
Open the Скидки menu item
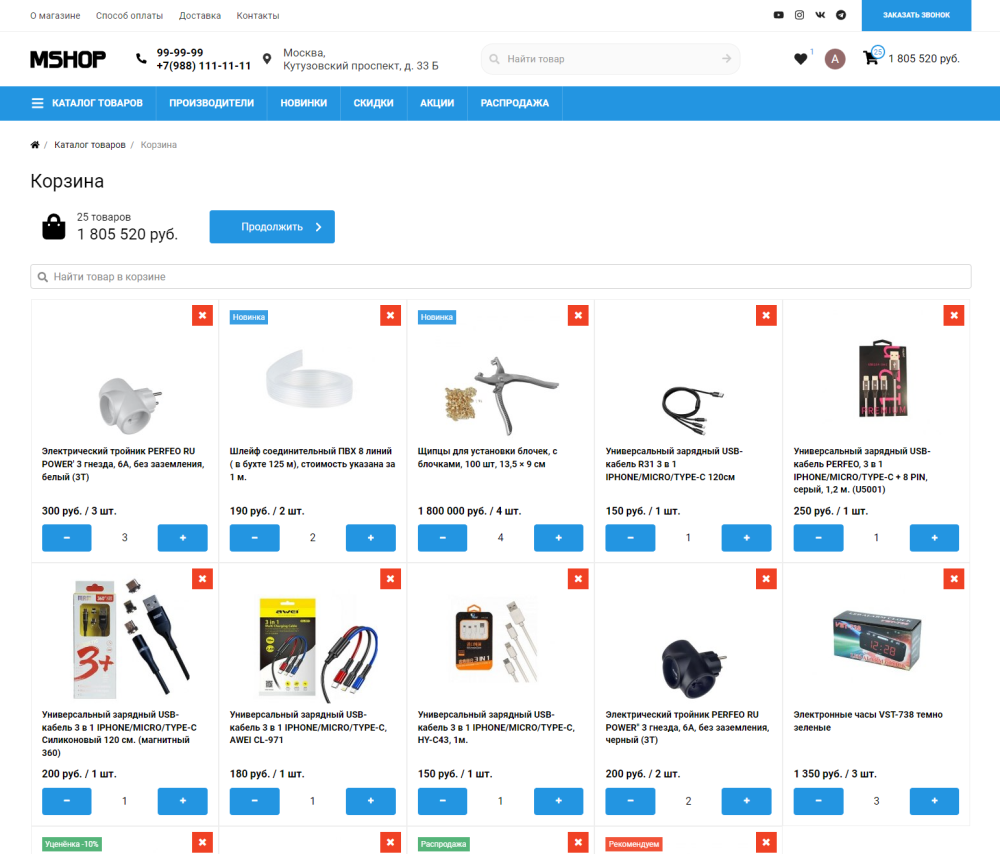[374, 103]
